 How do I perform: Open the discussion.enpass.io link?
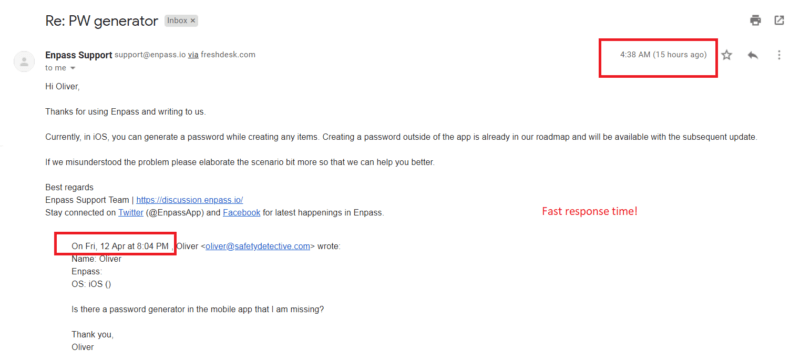pyautogui.click(x=189, y=200)
